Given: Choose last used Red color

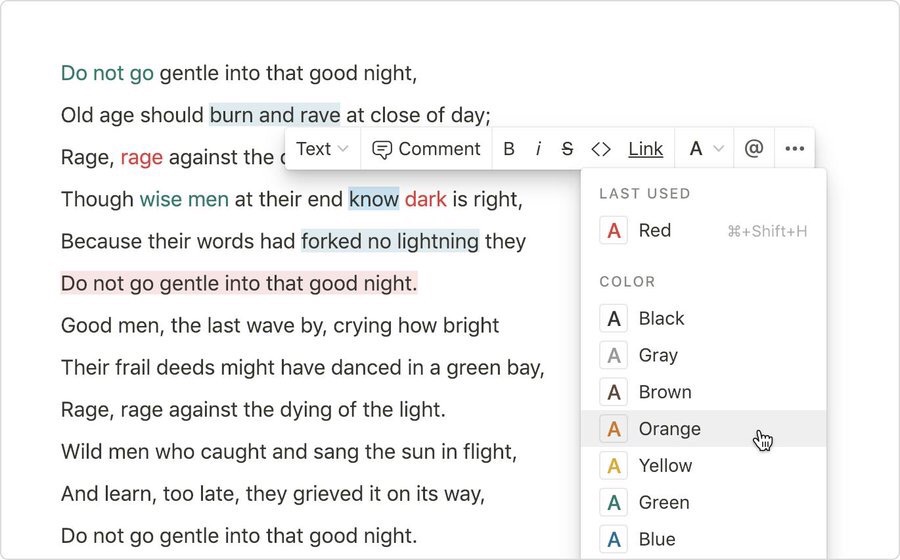Looking at the screenshot, I should [704, 231].
